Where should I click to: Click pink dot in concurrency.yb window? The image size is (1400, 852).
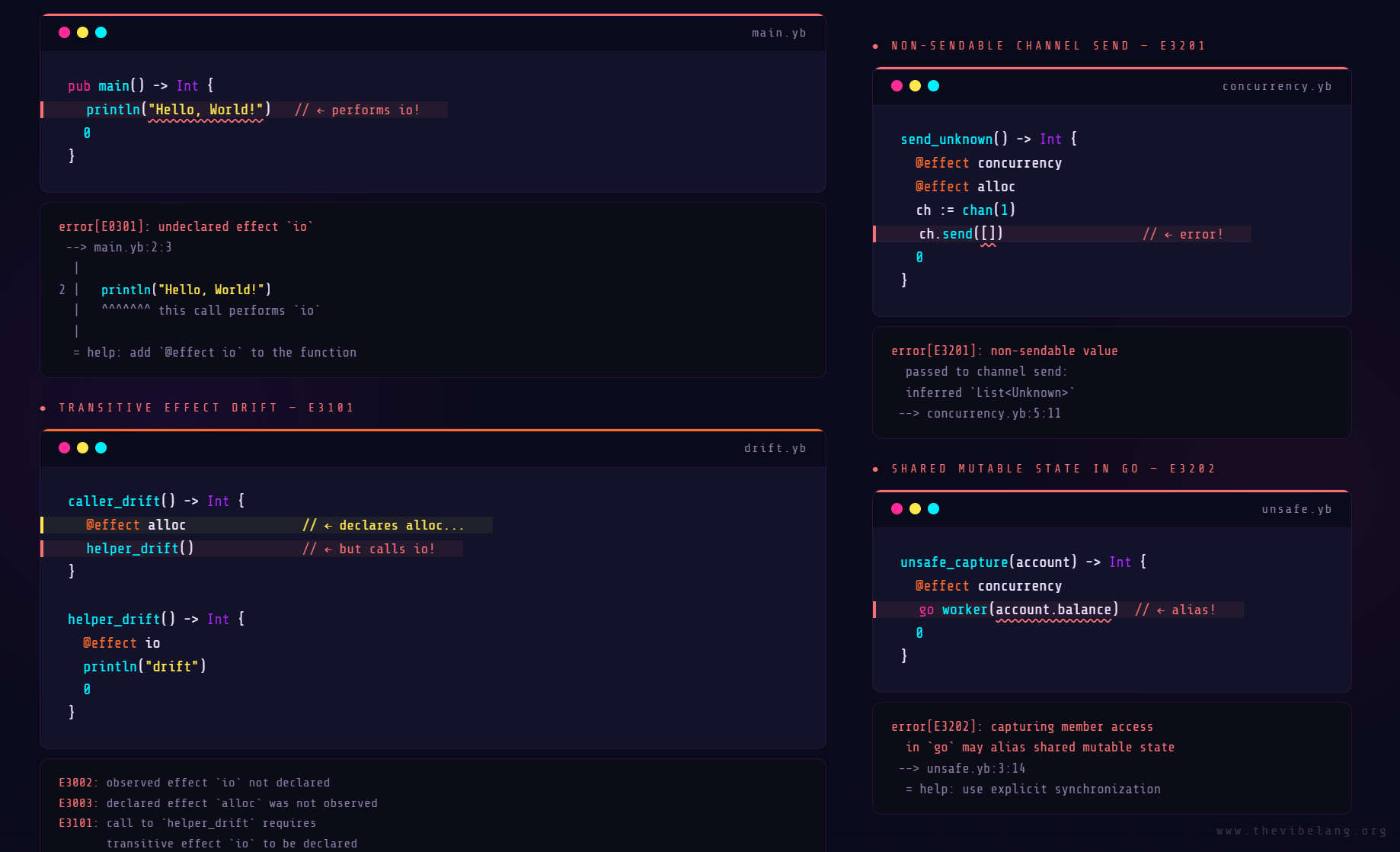(x=897, y=85)
